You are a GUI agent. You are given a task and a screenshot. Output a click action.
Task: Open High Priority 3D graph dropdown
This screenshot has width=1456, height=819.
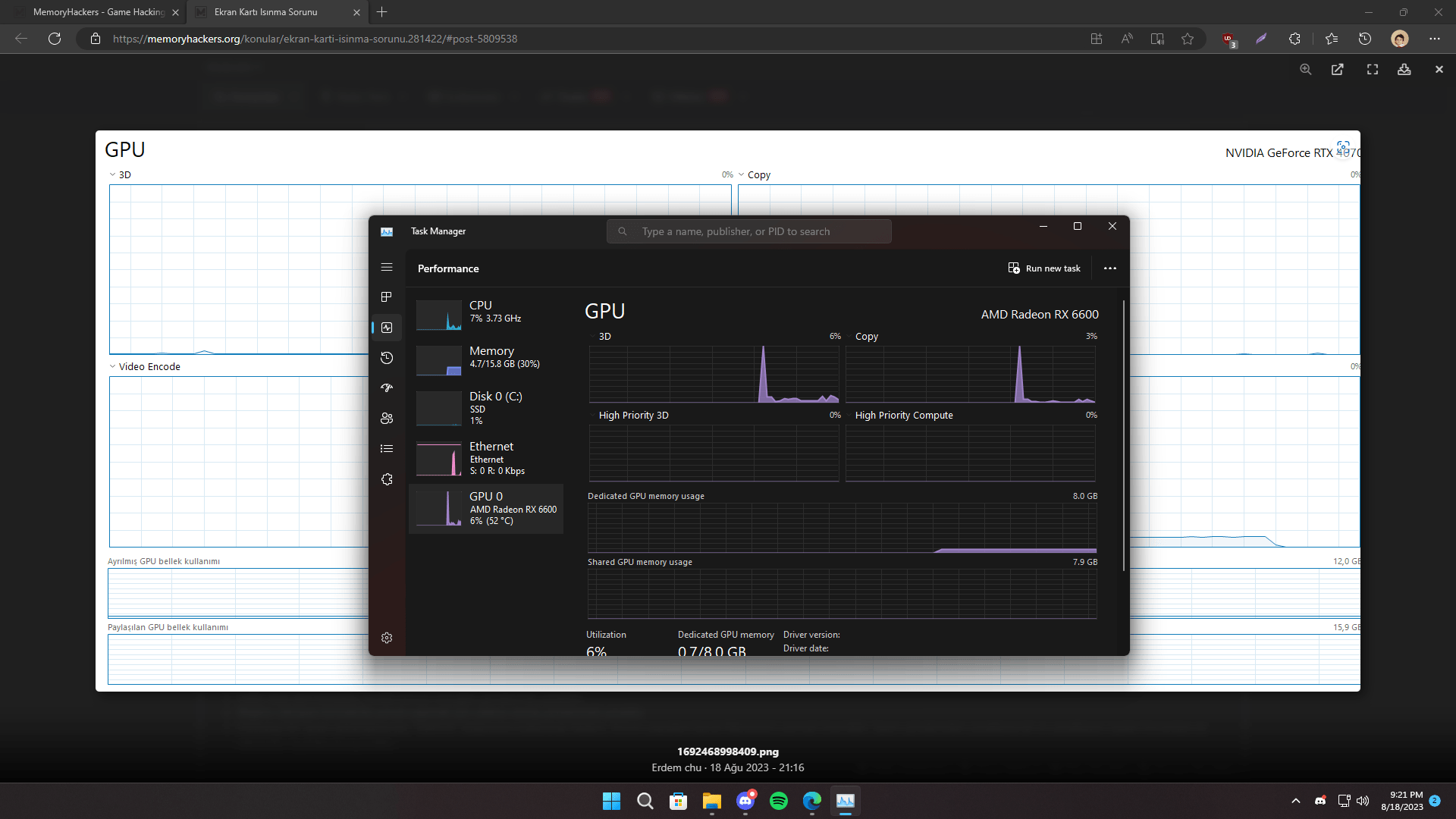(x=629, y=415)
